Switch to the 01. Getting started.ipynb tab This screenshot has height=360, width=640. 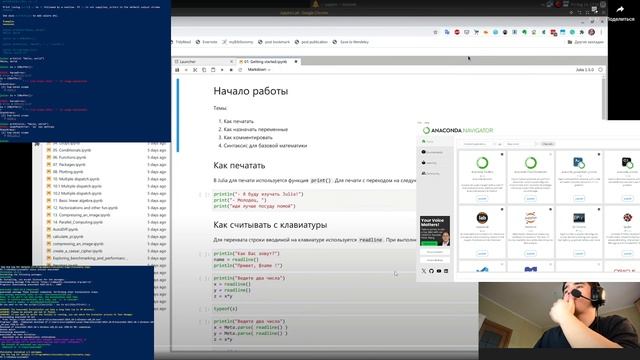(269, 62)
